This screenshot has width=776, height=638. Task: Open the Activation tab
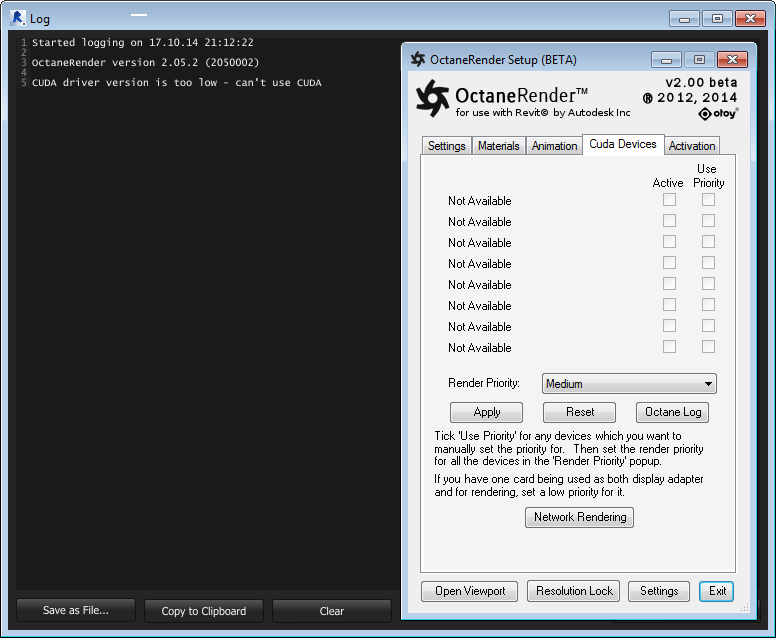[x=692, y=146]
